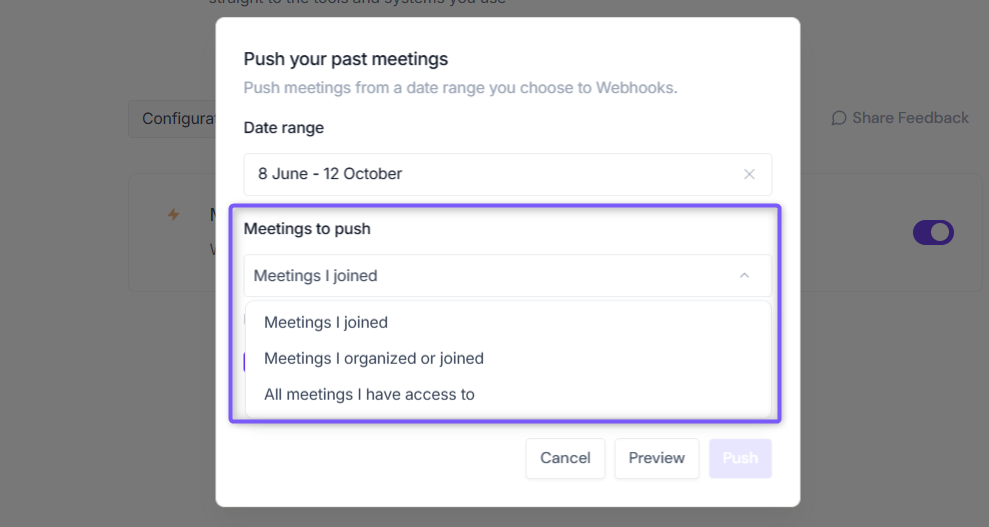Click the Push button
This screenshot has height=527, width=989.
740,458
